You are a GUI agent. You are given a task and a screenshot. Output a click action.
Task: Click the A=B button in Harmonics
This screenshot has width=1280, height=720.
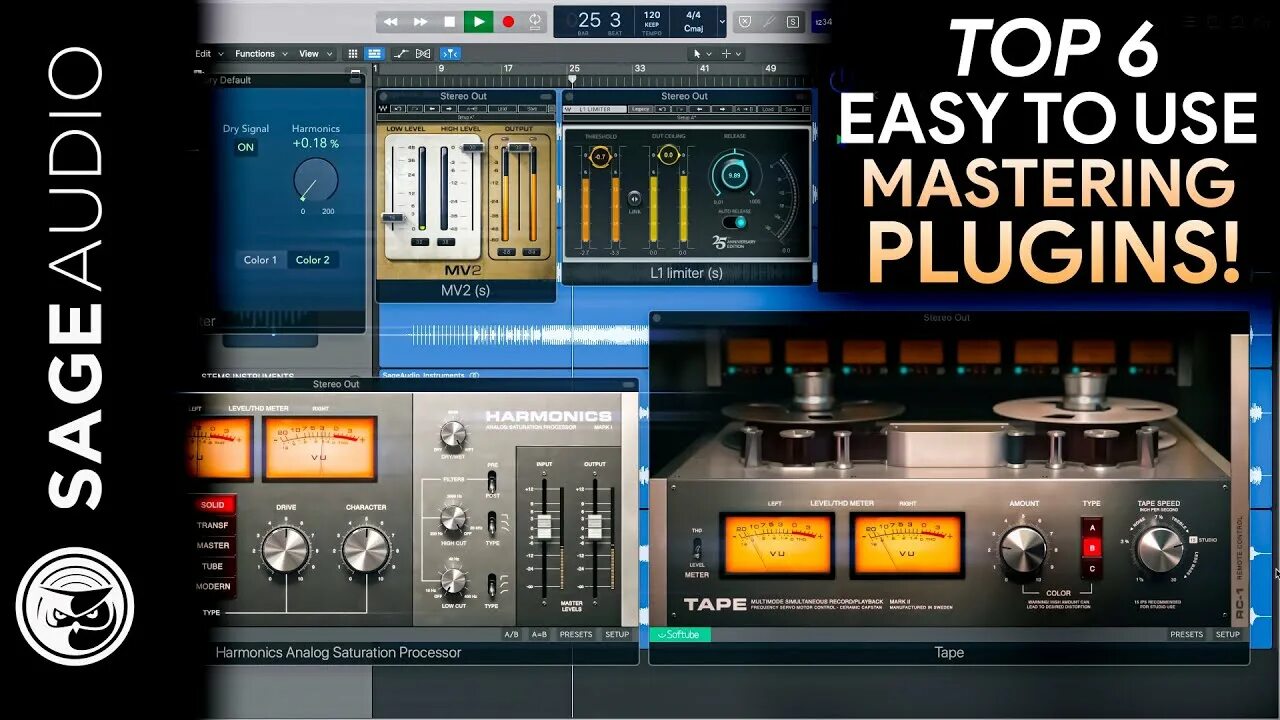coord(539,634)
